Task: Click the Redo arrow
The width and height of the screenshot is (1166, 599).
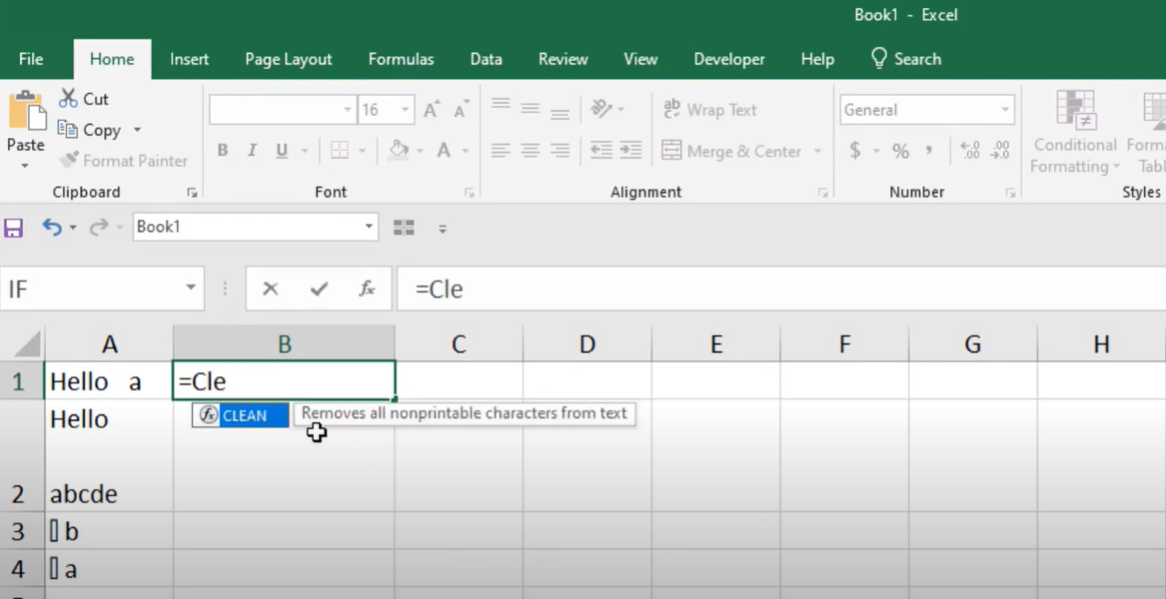Action: tap(98, 227)
